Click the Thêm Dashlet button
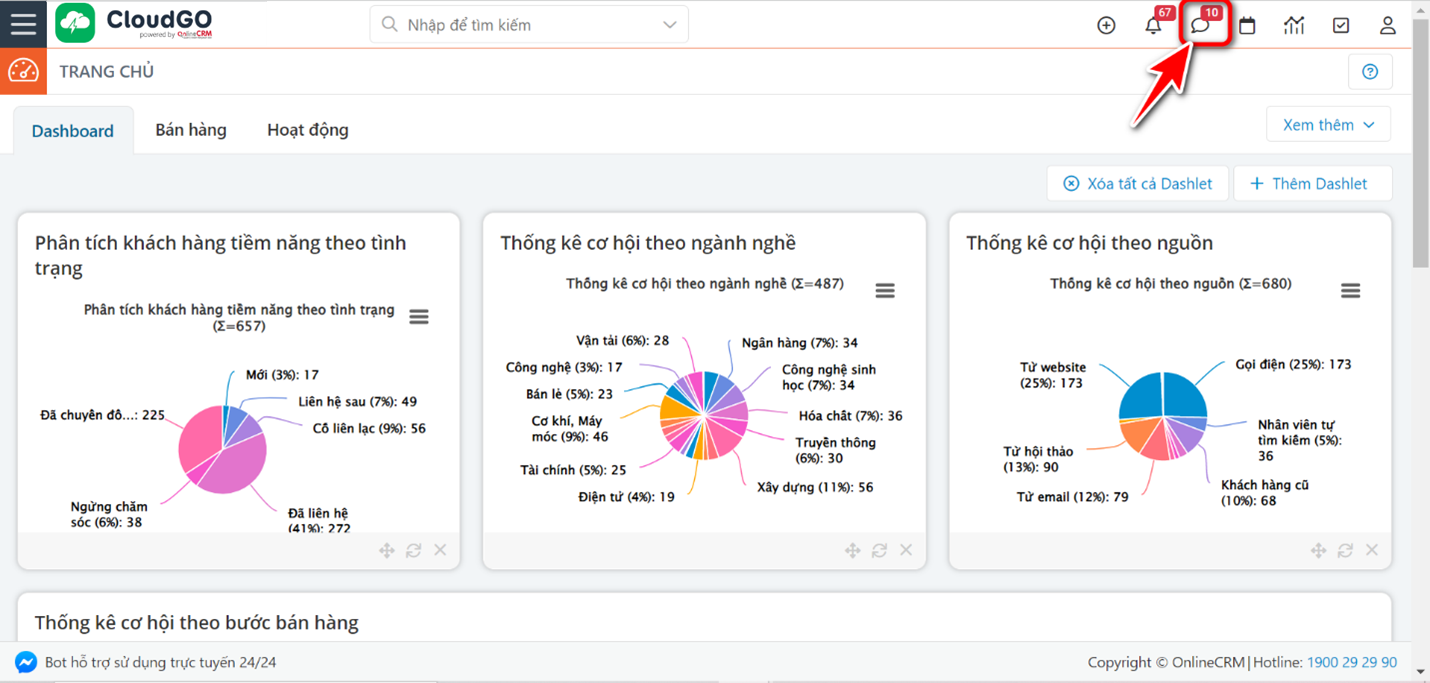 [1313, 184]
